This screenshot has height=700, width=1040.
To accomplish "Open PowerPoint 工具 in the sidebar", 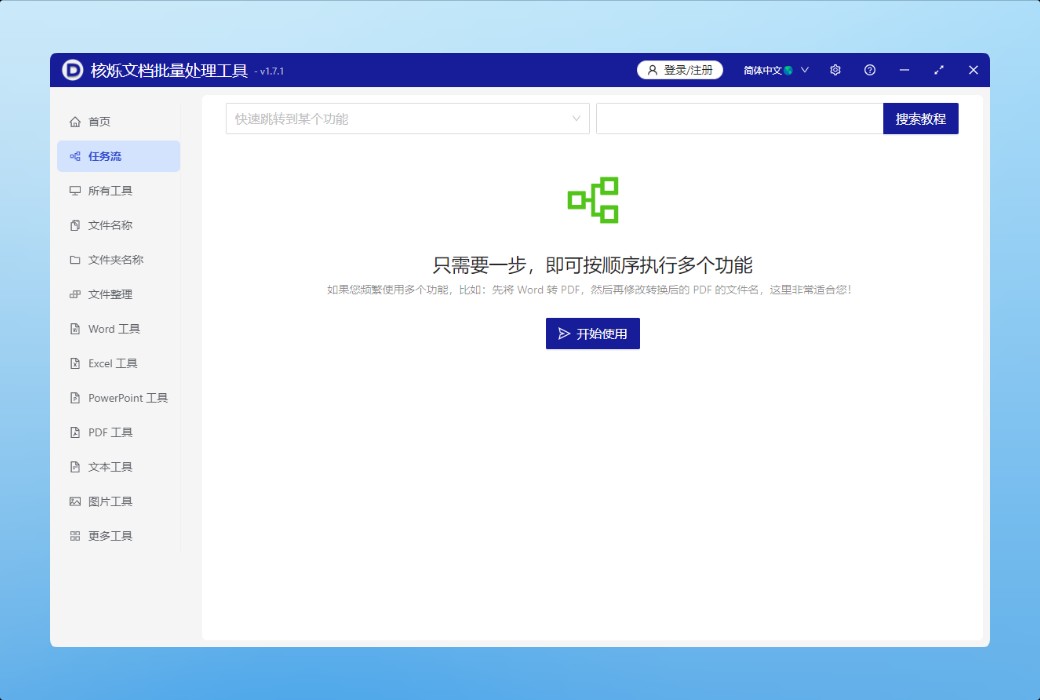I will pos(127,398).
